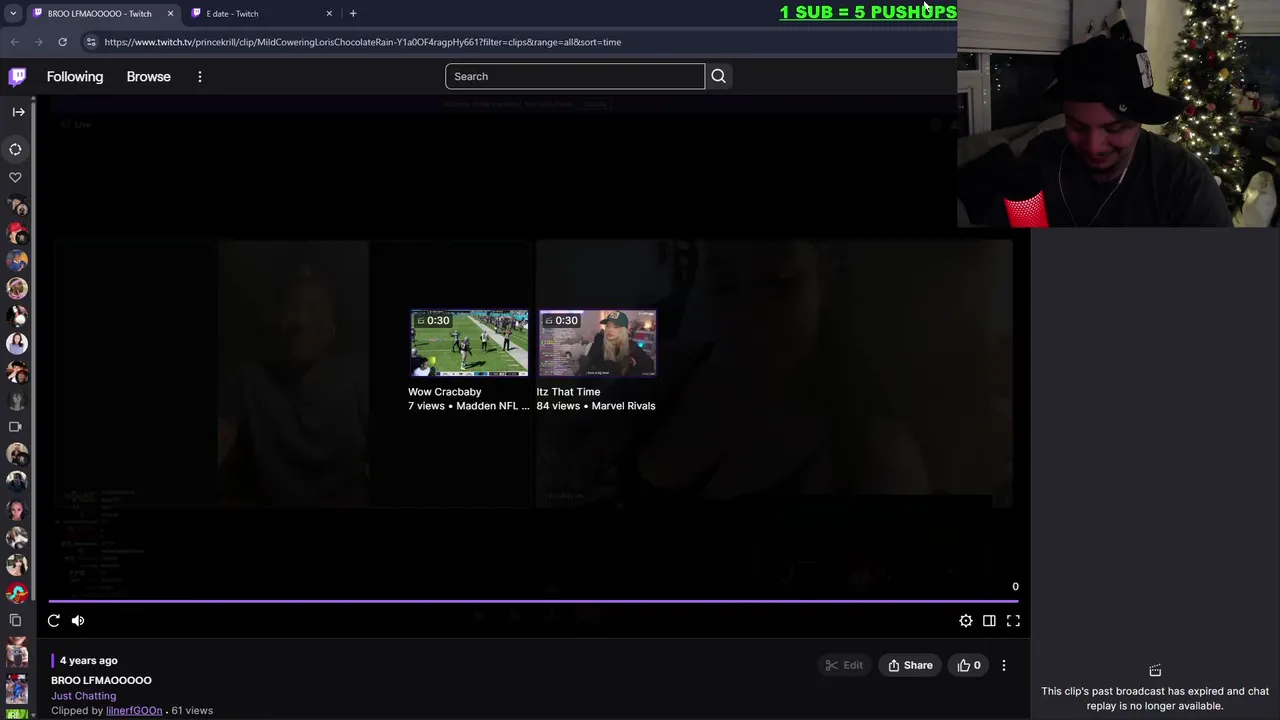Share this clip
The width and height of the screenshot is (1280, 720).
click(x=910, y=665)
